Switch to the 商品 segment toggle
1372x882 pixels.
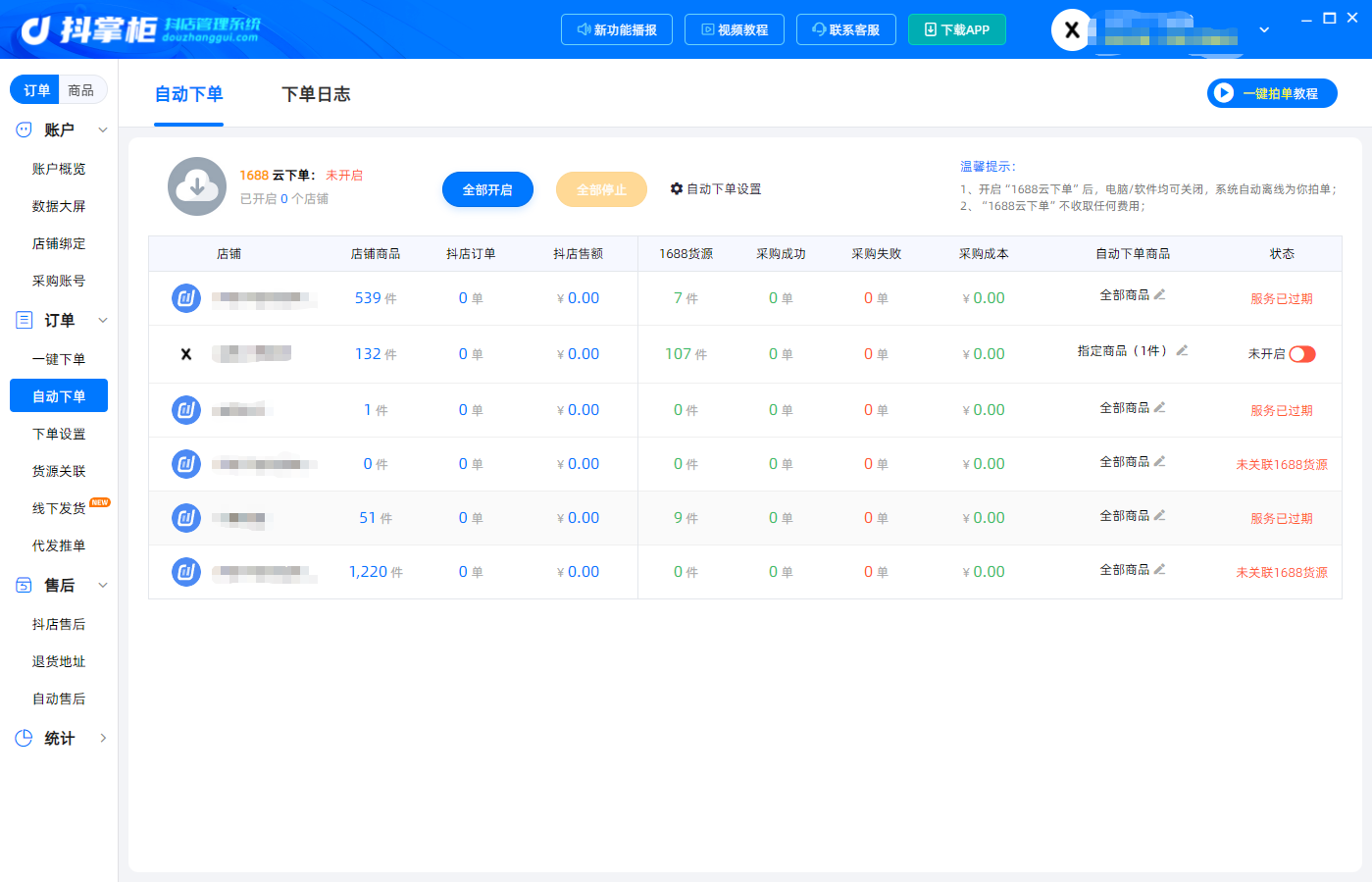tap(81, 90)
